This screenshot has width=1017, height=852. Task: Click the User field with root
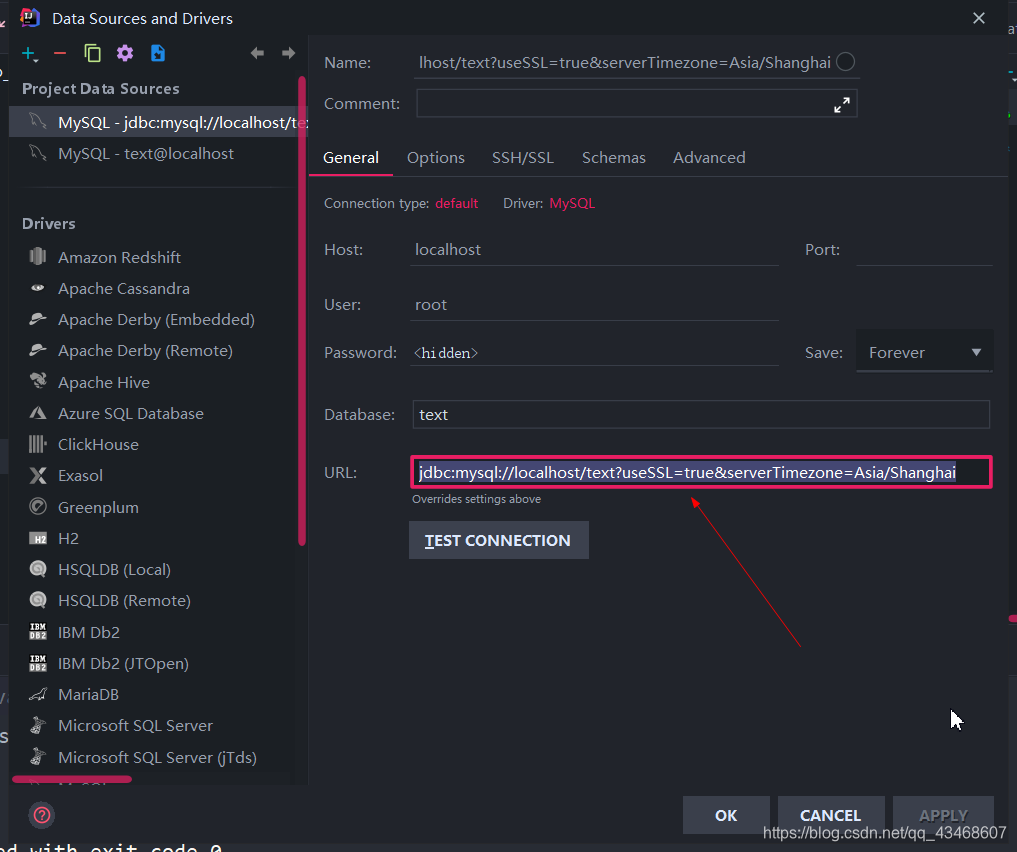(594, 305)
